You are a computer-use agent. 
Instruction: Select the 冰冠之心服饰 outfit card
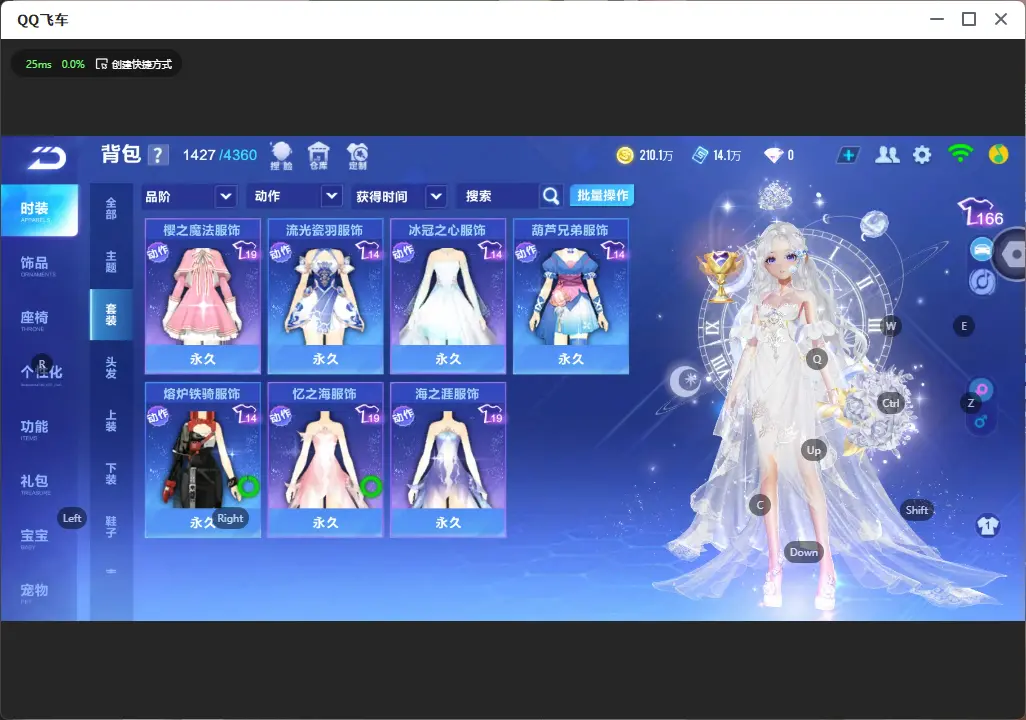(x=448, y=297)
